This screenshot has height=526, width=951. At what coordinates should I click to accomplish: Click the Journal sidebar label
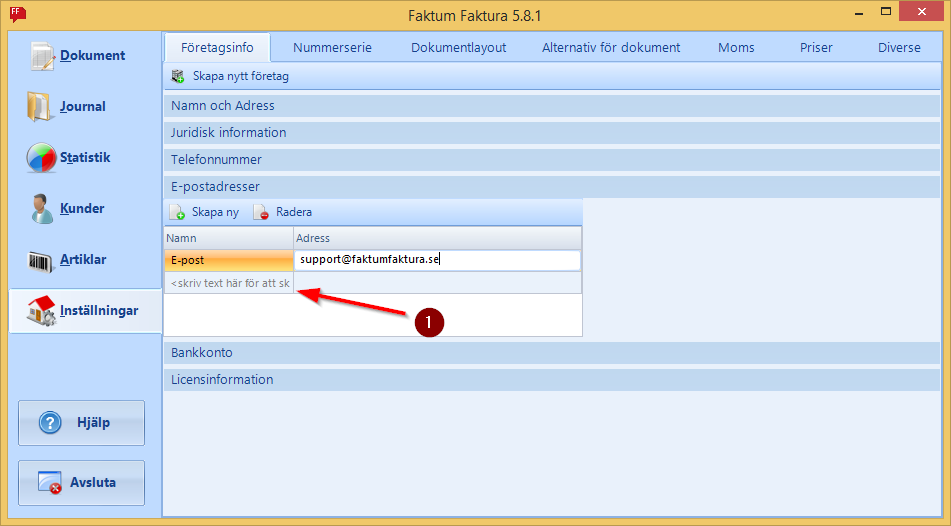pos(82,107)
